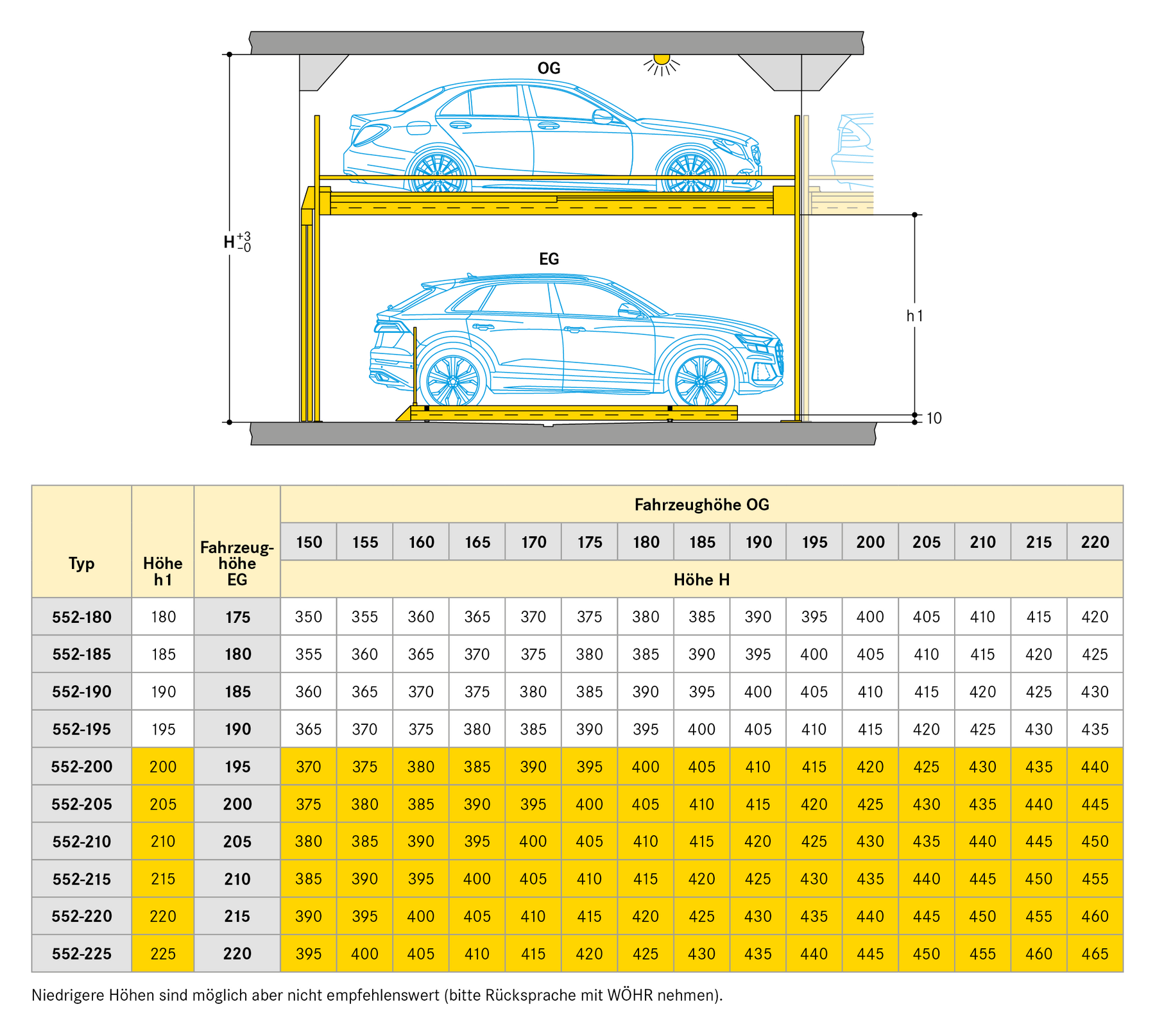Select the OG label above the sedan
Image resolution: width=1155 pixels, height=1036 pixels.
pos(549,68)
